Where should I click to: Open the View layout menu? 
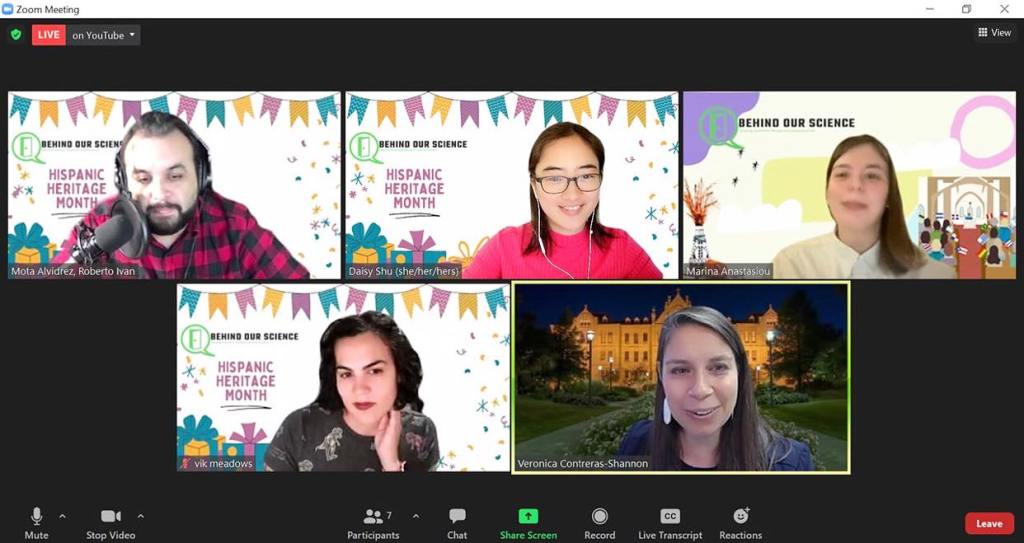point(994,33)
